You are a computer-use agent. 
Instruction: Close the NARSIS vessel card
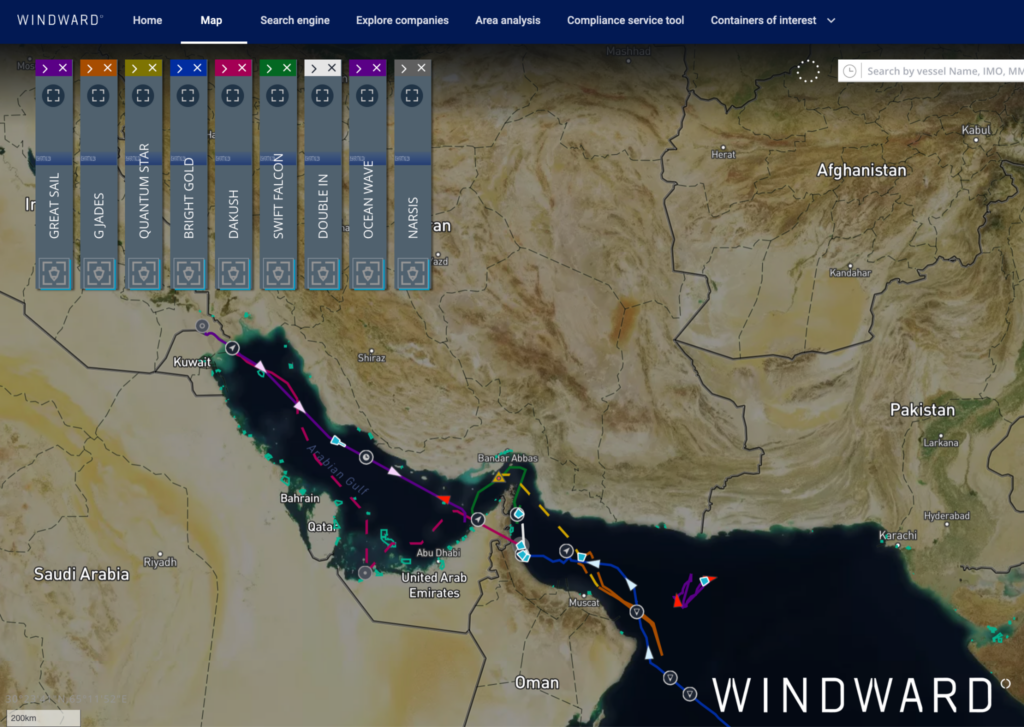click(421, 68)
